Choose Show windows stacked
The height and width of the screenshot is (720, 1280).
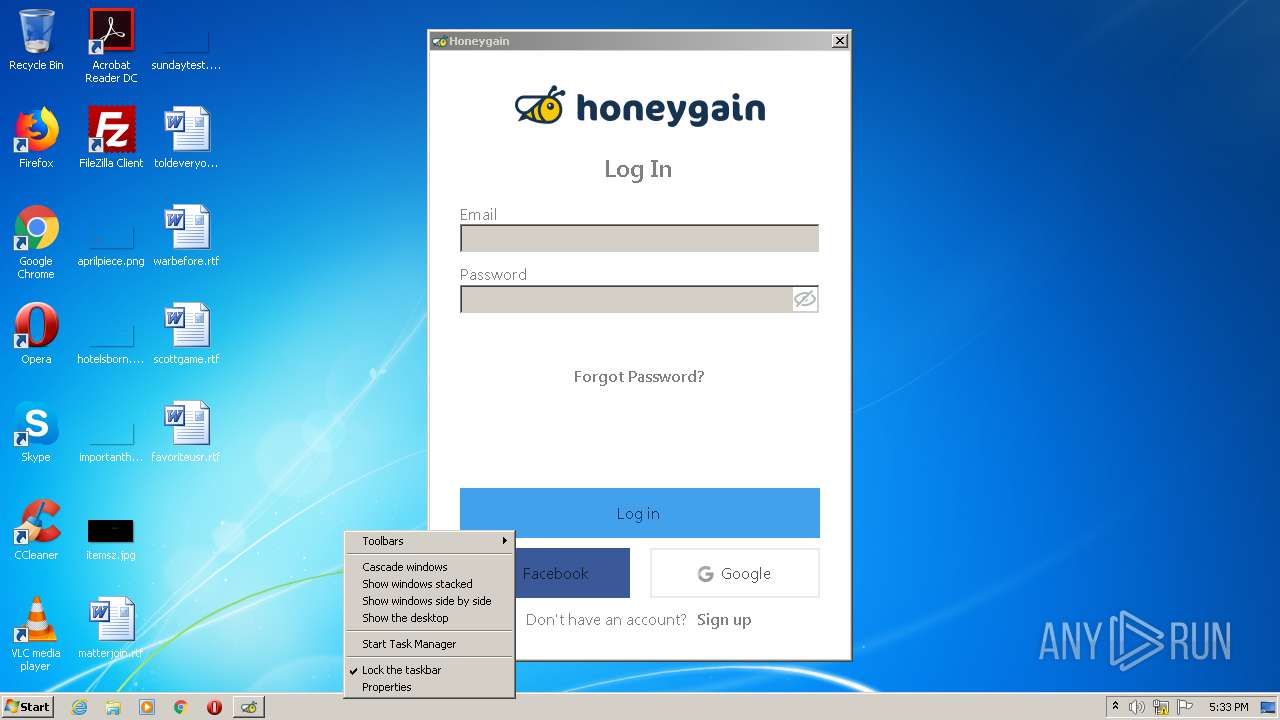coord(429,584)
